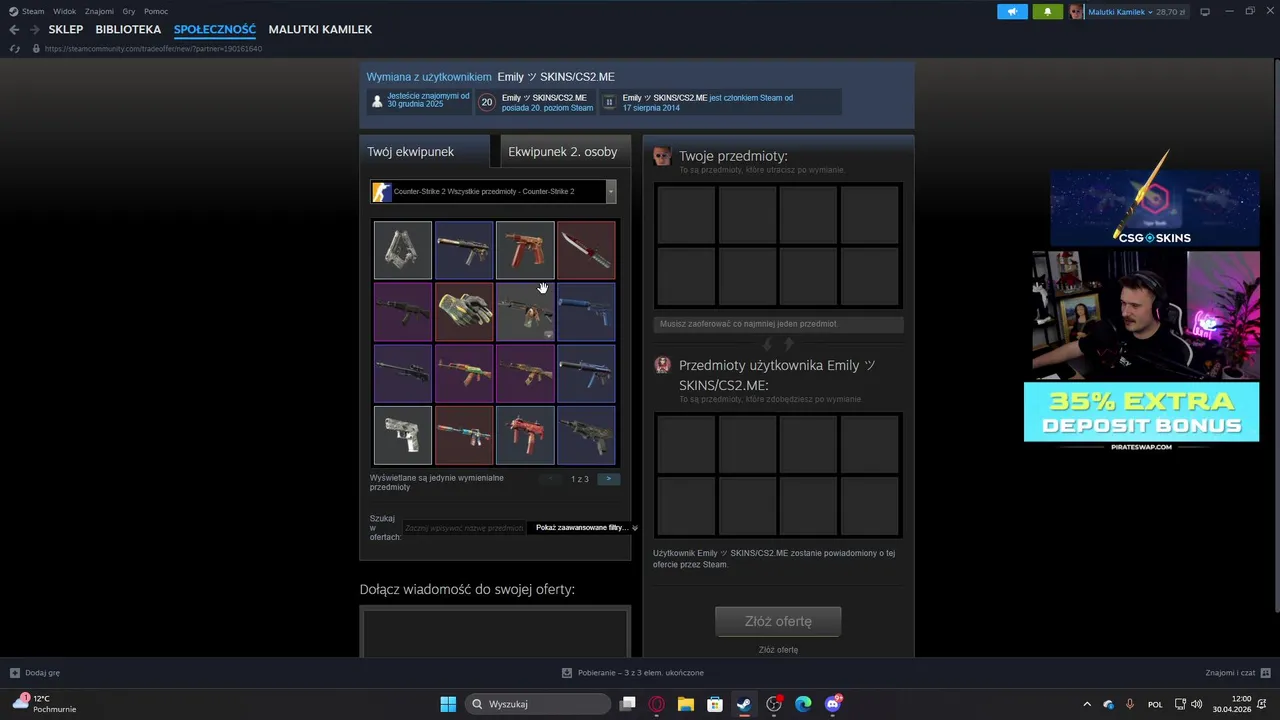This screenshot has height=720, width=1280.
Task: Open Microsoft Edge from the taskbar
Action: 803,704
